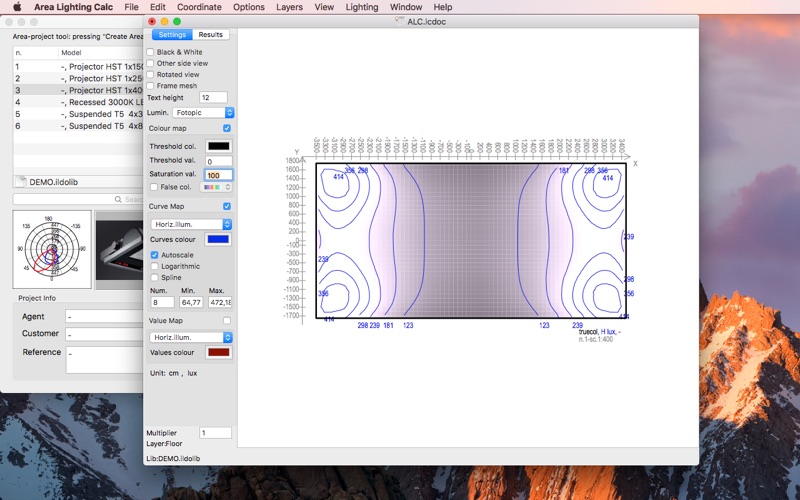This screenshot has height=500, width=800.
Task: Uncheck the Autoscale option
Action: [x=154, y=255]
